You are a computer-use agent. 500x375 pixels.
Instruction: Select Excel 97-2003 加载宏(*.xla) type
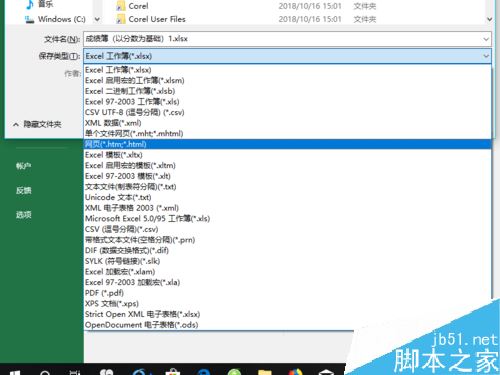click(288, 282)
